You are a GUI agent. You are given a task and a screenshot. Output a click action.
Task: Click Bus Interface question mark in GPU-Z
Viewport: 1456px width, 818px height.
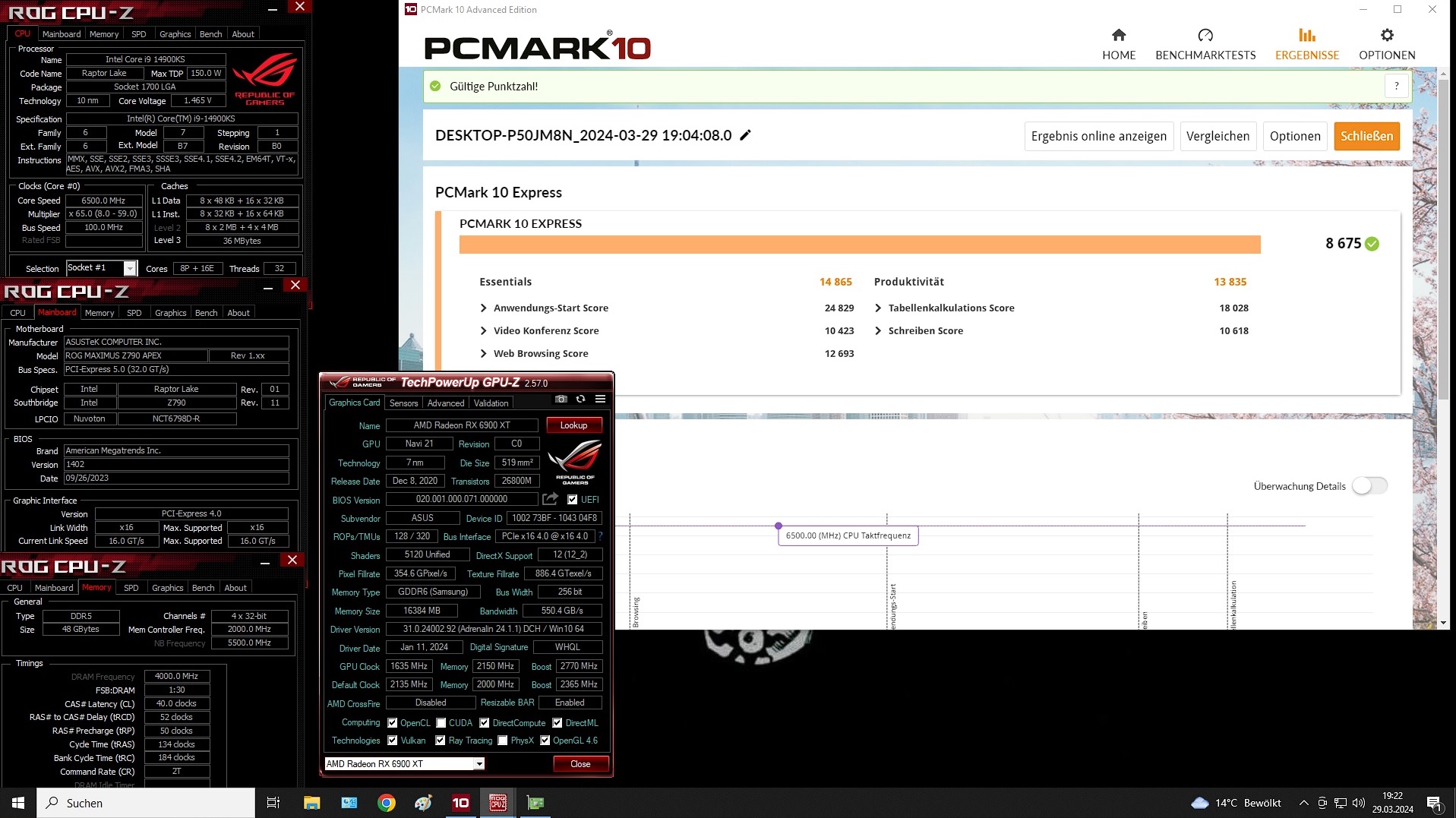coord(601,536)
